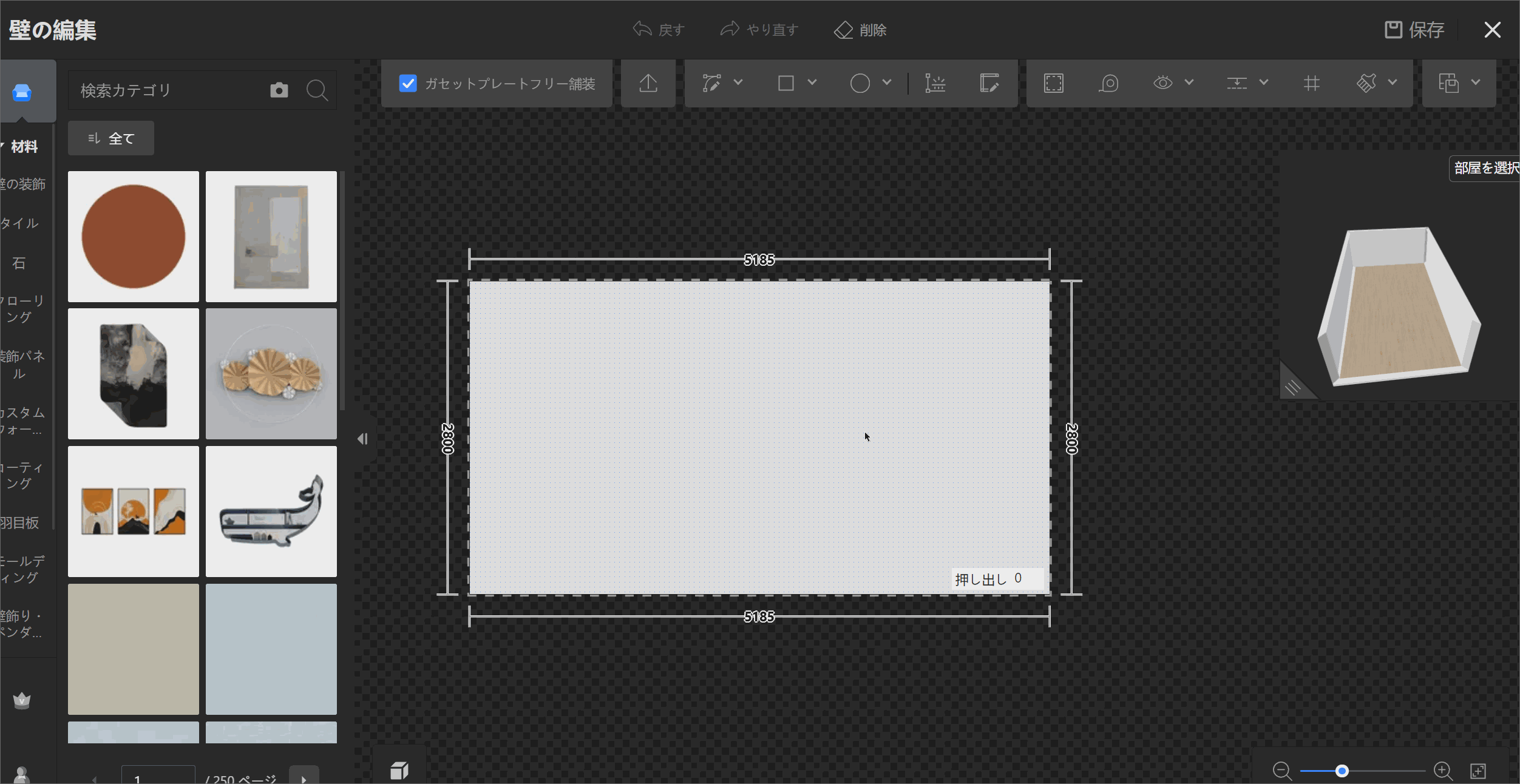Image resolution: width=1520 pixels, height=784 pixels.
Task: Pick the light blue-gray swatch material
Action: (271, 649)
